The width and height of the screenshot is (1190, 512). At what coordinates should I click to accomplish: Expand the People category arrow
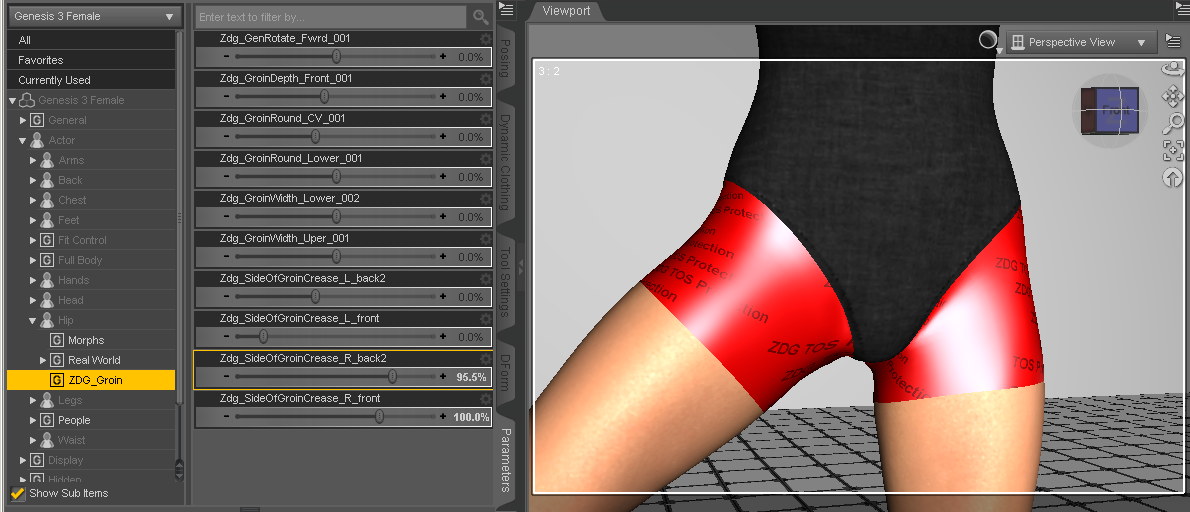33,420
